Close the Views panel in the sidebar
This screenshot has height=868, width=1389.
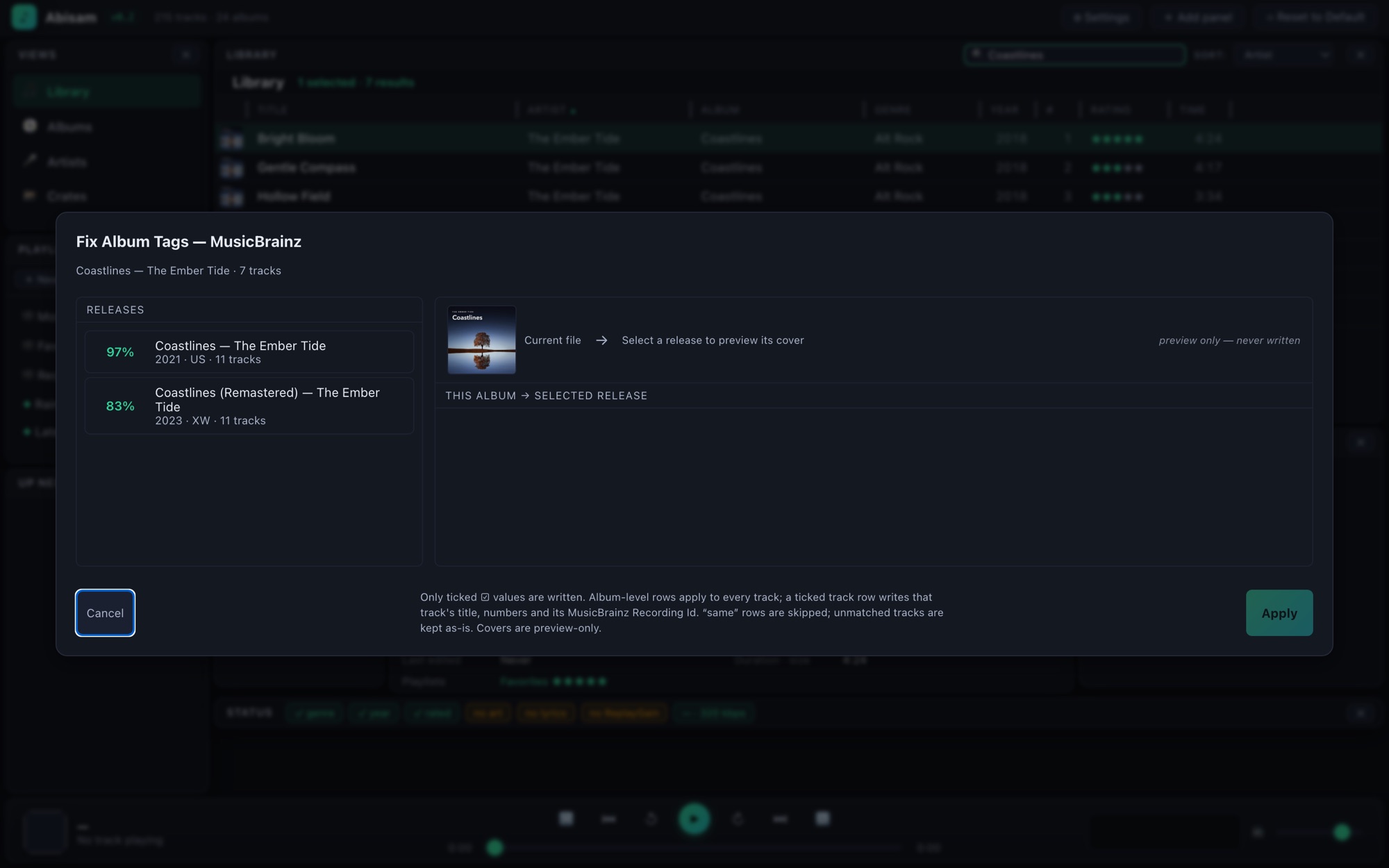click(x=186, y=55)
